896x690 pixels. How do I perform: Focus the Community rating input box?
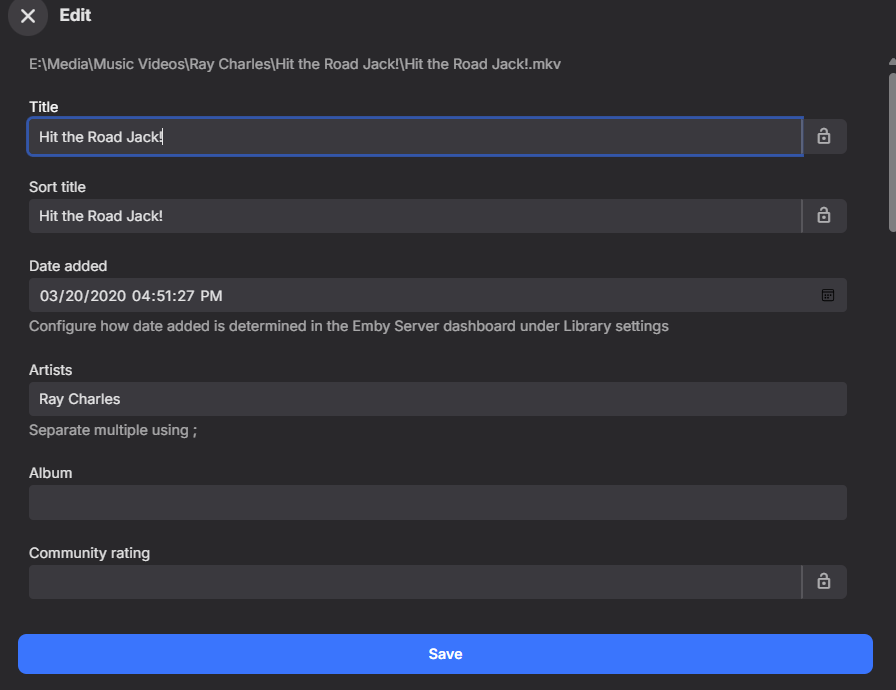tap(414, 582)
